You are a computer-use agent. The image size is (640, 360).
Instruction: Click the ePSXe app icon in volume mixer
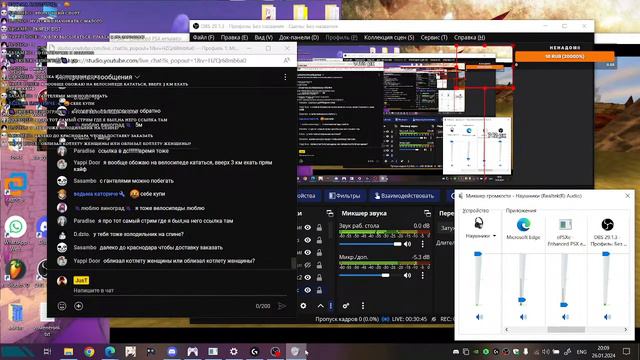tap(565, 224)
